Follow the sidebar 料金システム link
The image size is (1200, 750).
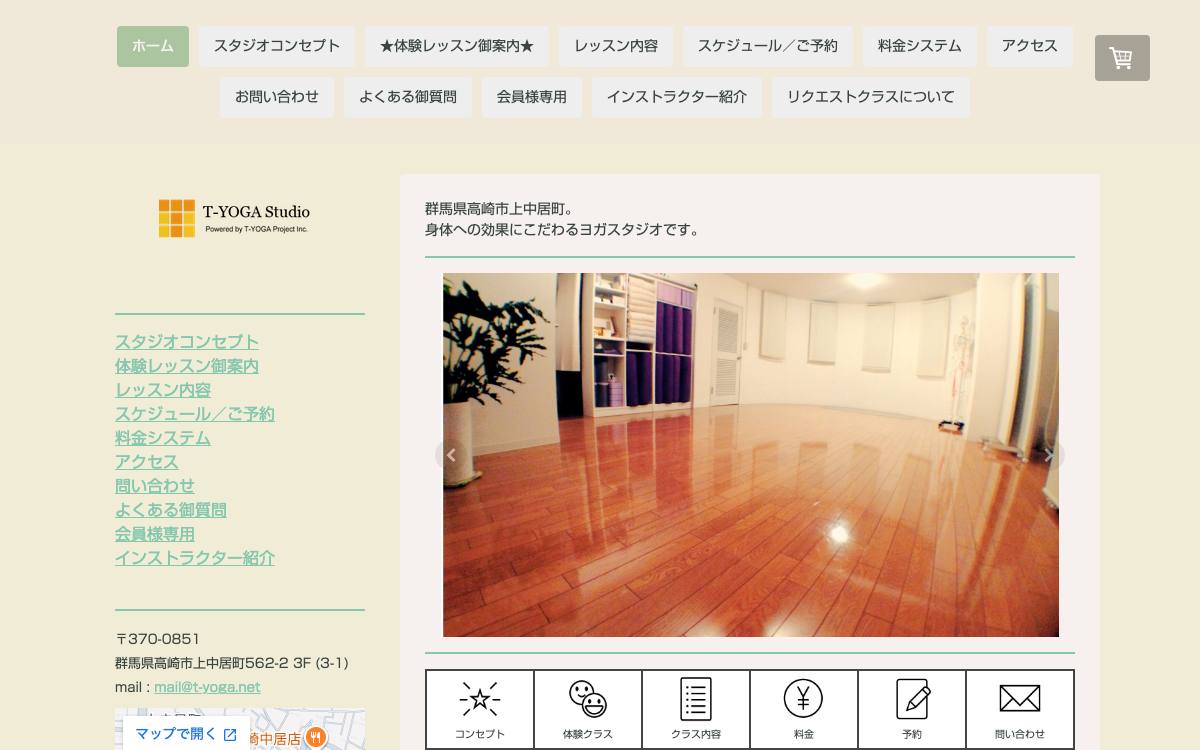point(163,438)
